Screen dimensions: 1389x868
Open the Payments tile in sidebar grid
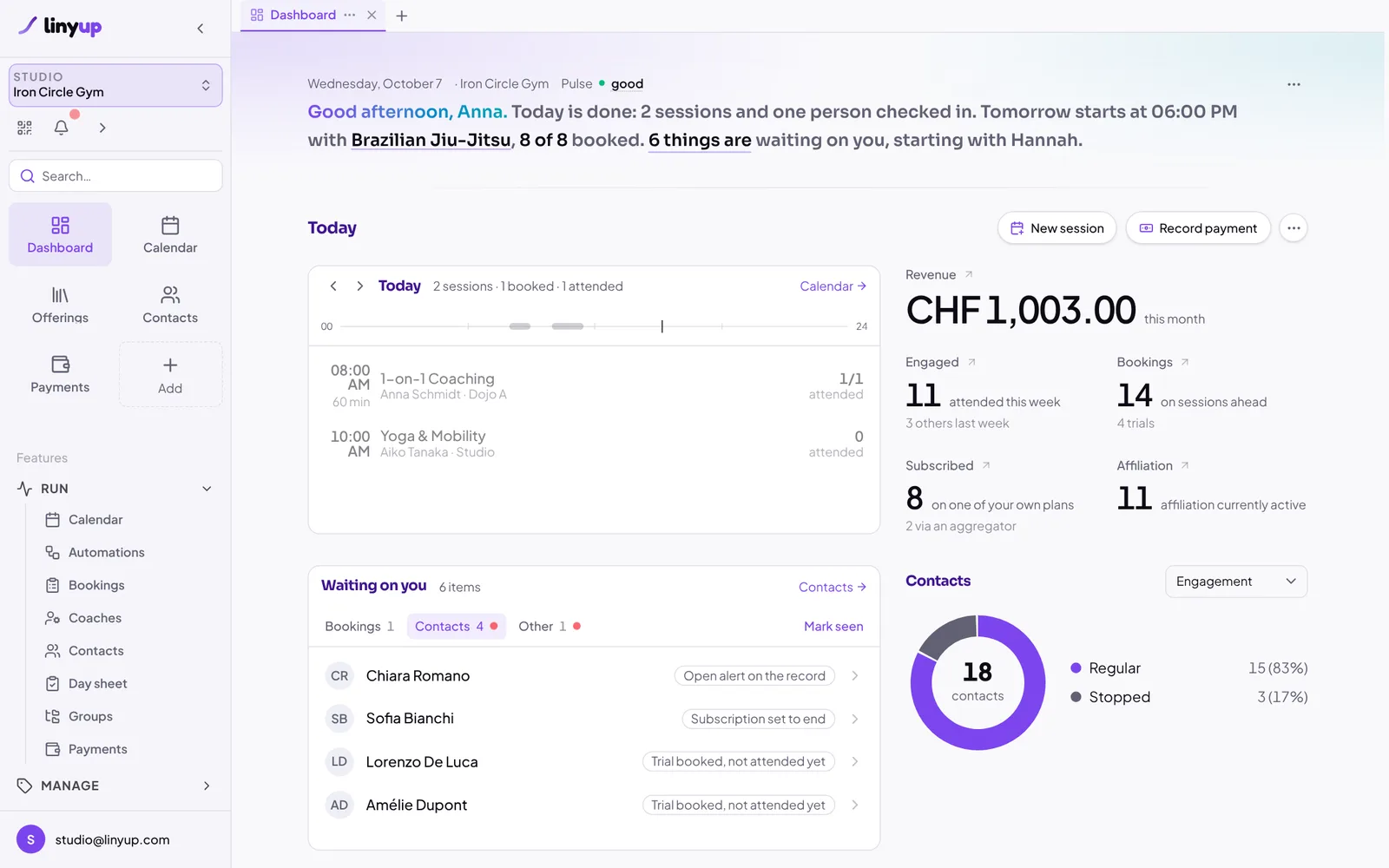(60, 374)
